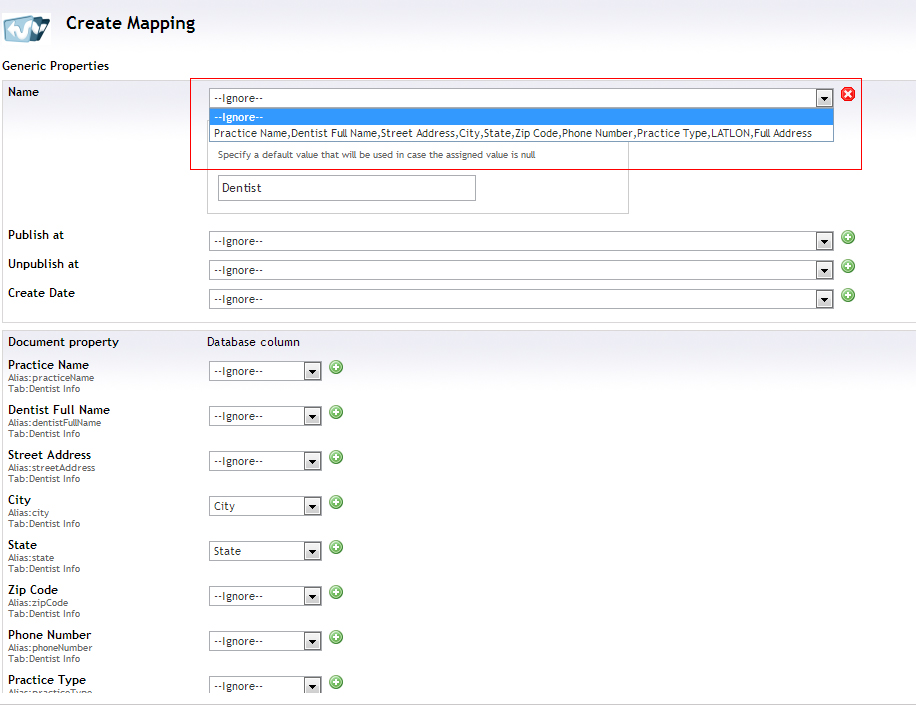Click green plus icon beside Street Address

pos(336,457)
